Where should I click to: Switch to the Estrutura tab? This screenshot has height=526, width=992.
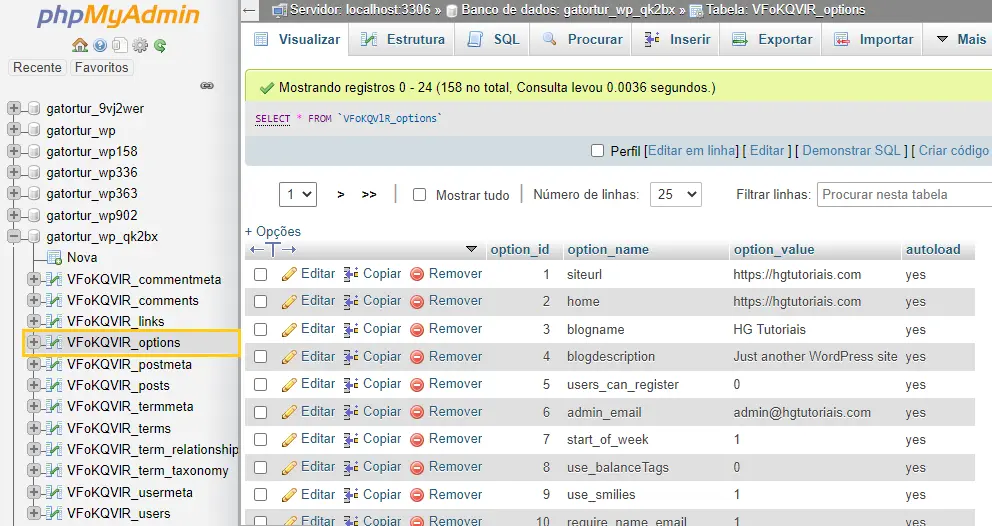[x=402, y=39]
